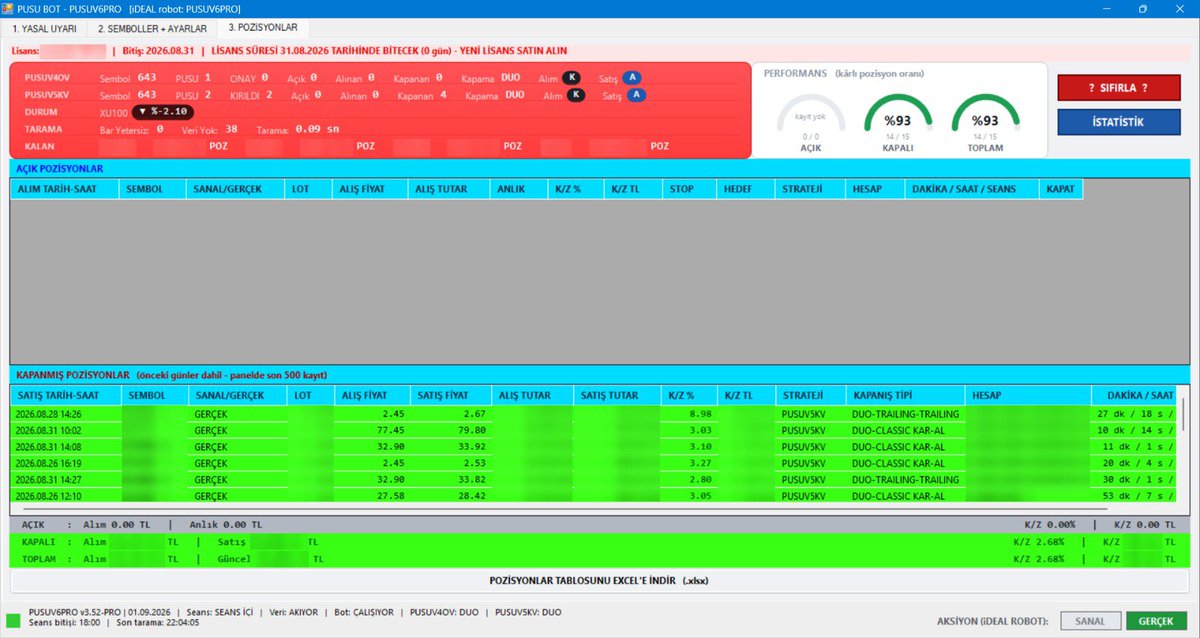Select closed position row 2026.08.26 16:19
This screenshot has height=638, width=1200.
tap(594, 463)
